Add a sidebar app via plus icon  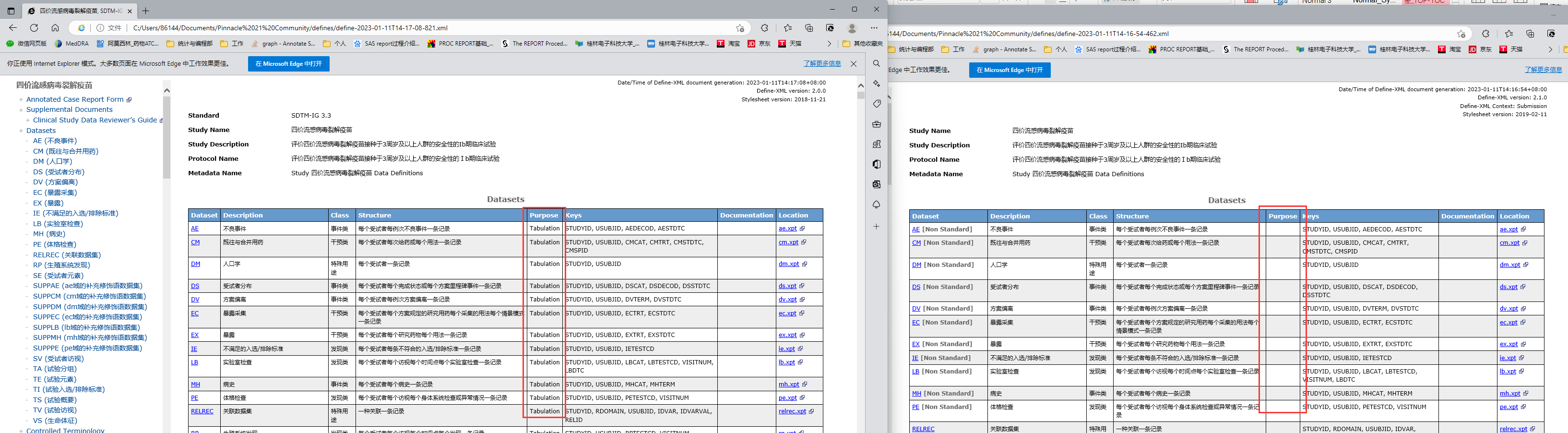pyautogui.click(x=877, y=227)
